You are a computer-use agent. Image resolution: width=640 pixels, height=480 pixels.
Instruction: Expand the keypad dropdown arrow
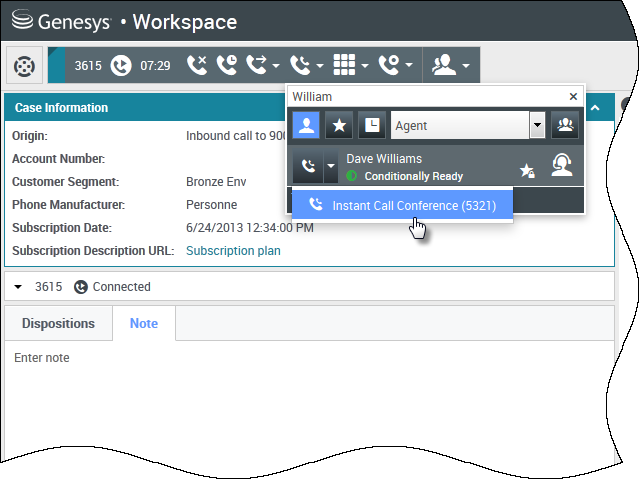click(x=365, y=66)
